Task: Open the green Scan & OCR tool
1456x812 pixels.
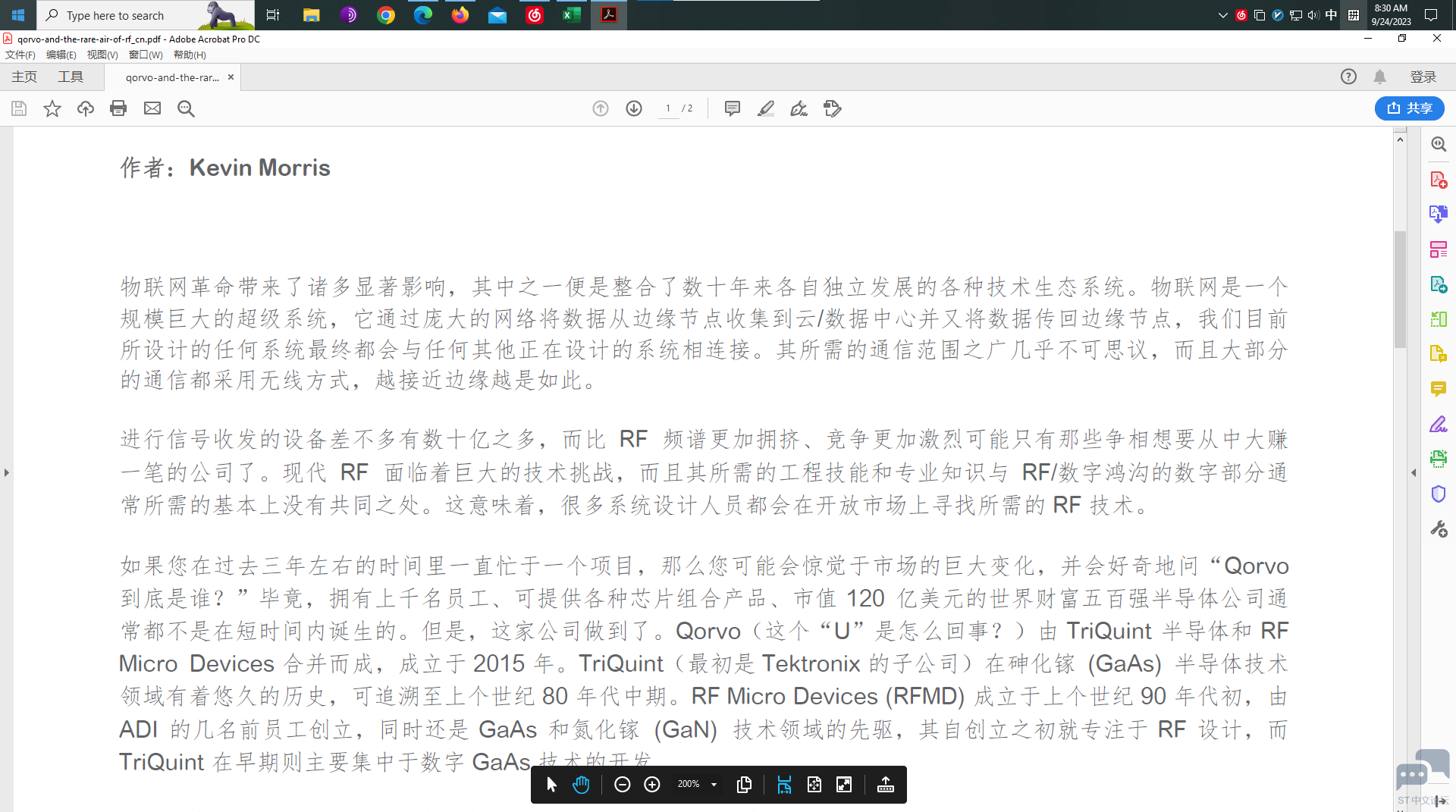Action: tap(1439, 459)
